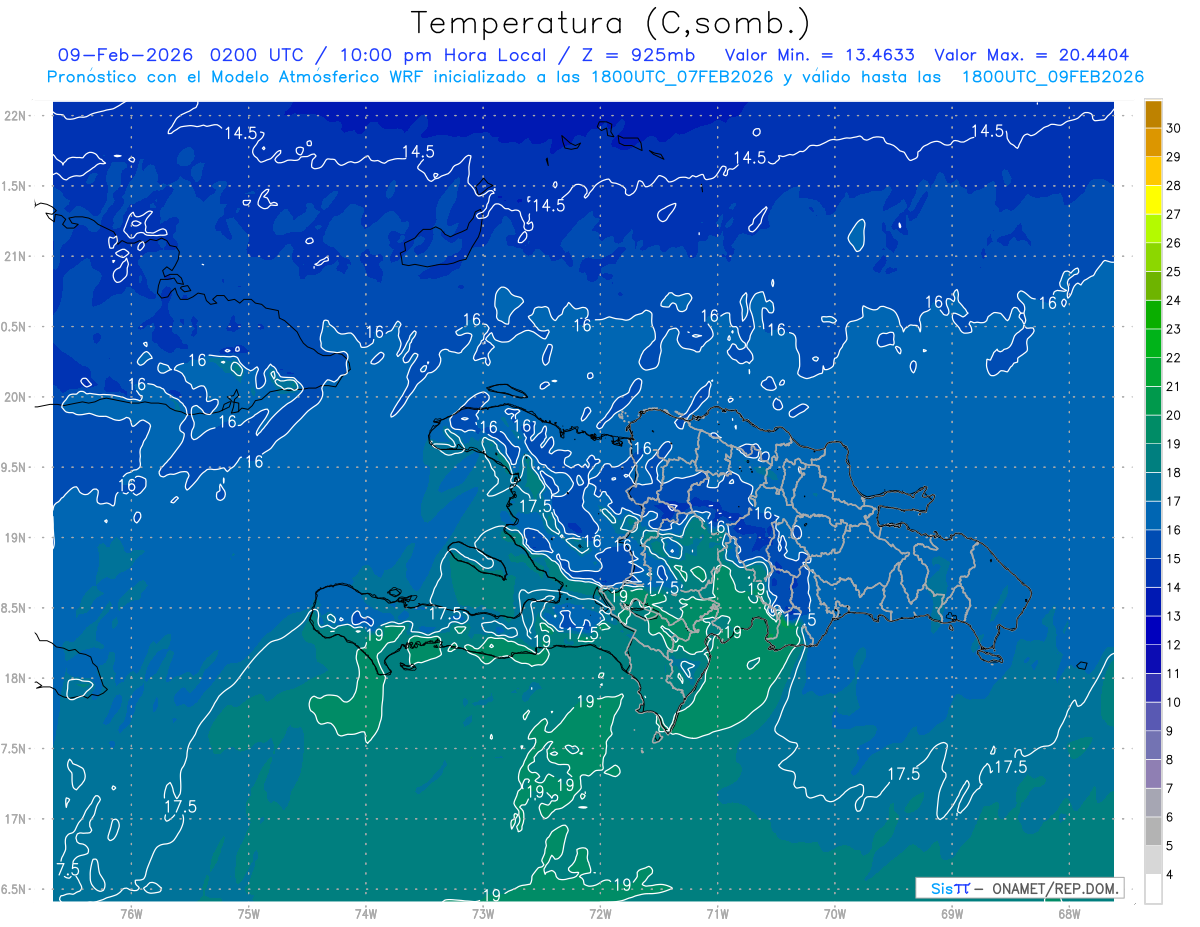Click the "14" colorbar scale value
1200x927 pixels.
tap(1174, 588)
